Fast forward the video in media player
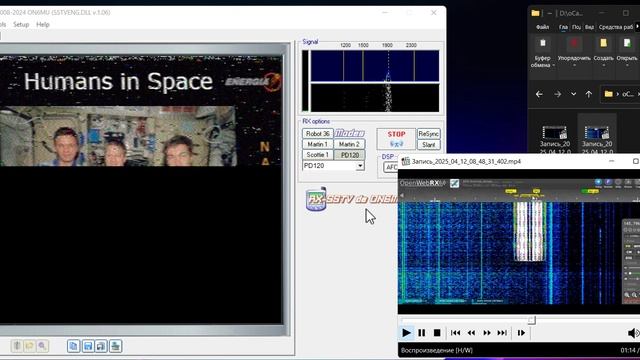 point(487,333)
